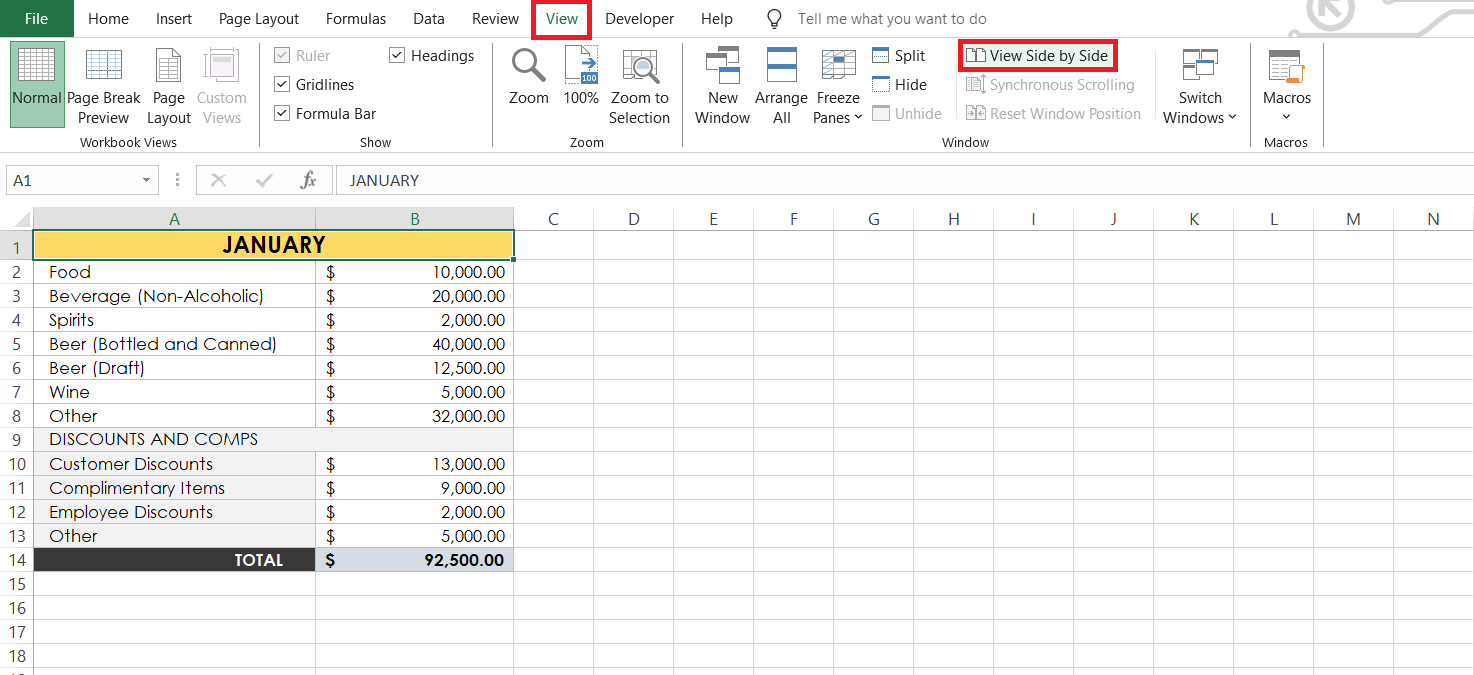Select the Beverage (Non-Alcoholic) cell

pos(174,296)
